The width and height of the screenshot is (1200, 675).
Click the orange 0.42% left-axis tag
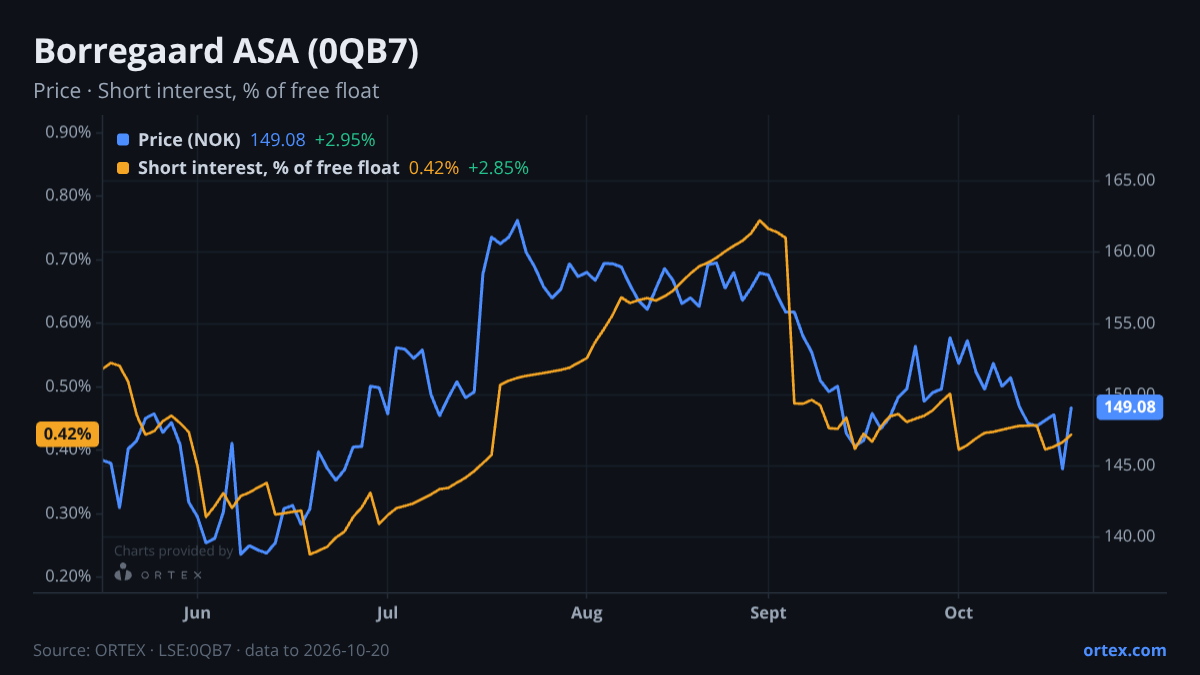[x=69, y=434]
